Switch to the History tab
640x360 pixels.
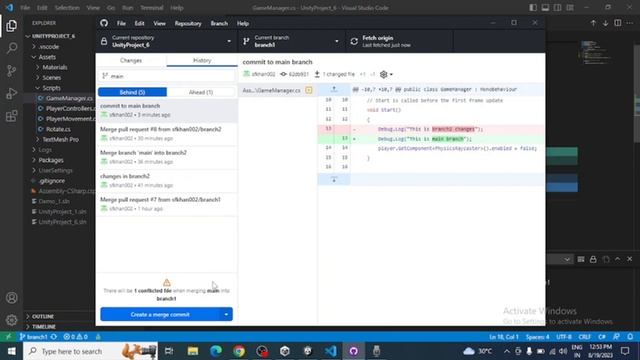tap(202, 60)
